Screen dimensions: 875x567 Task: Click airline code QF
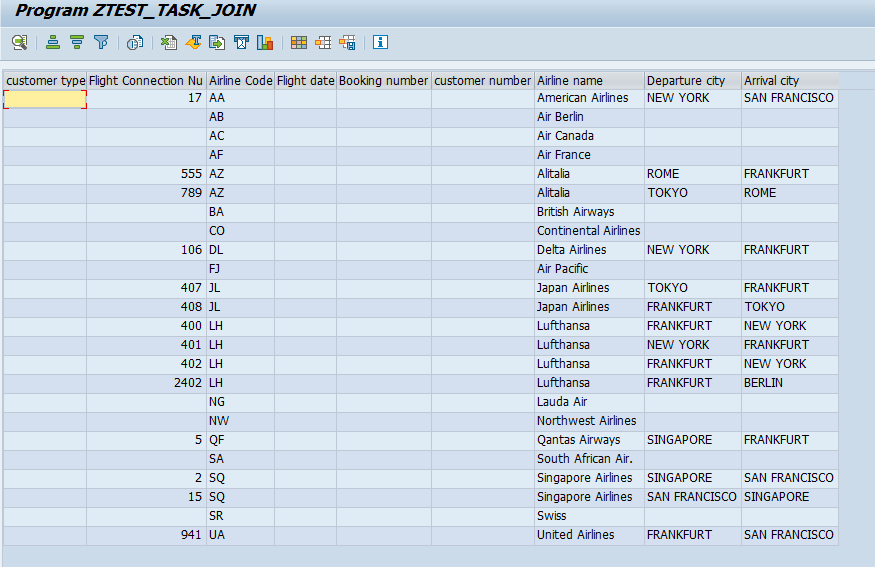(241, 440)
